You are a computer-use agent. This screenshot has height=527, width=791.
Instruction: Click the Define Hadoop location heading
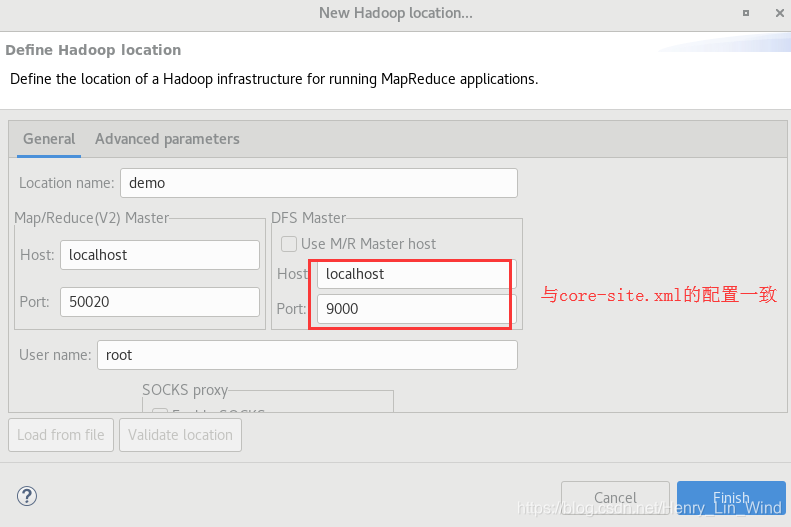coord(93,50)
